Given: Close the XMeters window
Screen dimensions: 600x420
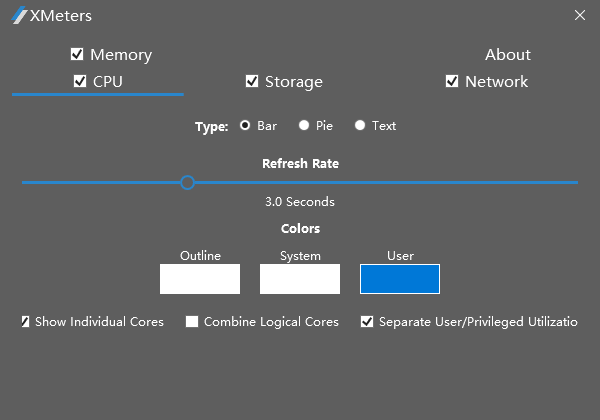Looking at the screenshot, I should (x=580, y=15).
